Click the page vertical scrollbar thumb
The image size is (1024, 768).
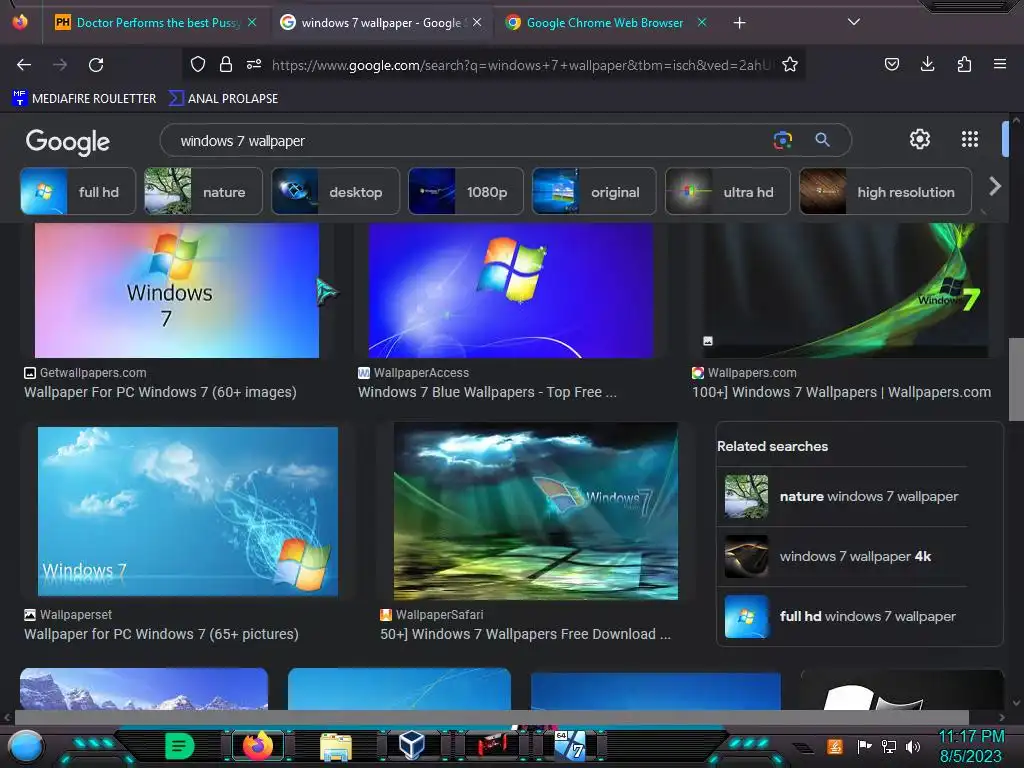point(1016,379)
